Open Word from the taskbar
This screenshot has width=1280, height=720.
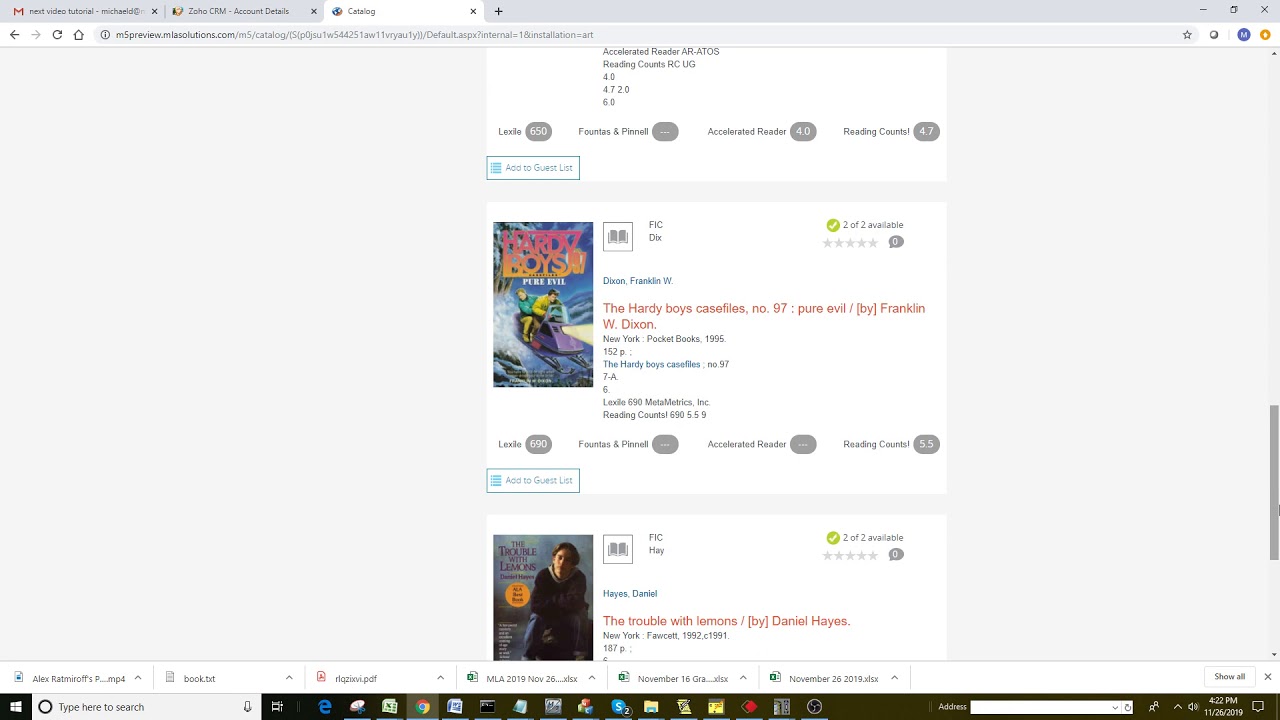pos(455,707)
